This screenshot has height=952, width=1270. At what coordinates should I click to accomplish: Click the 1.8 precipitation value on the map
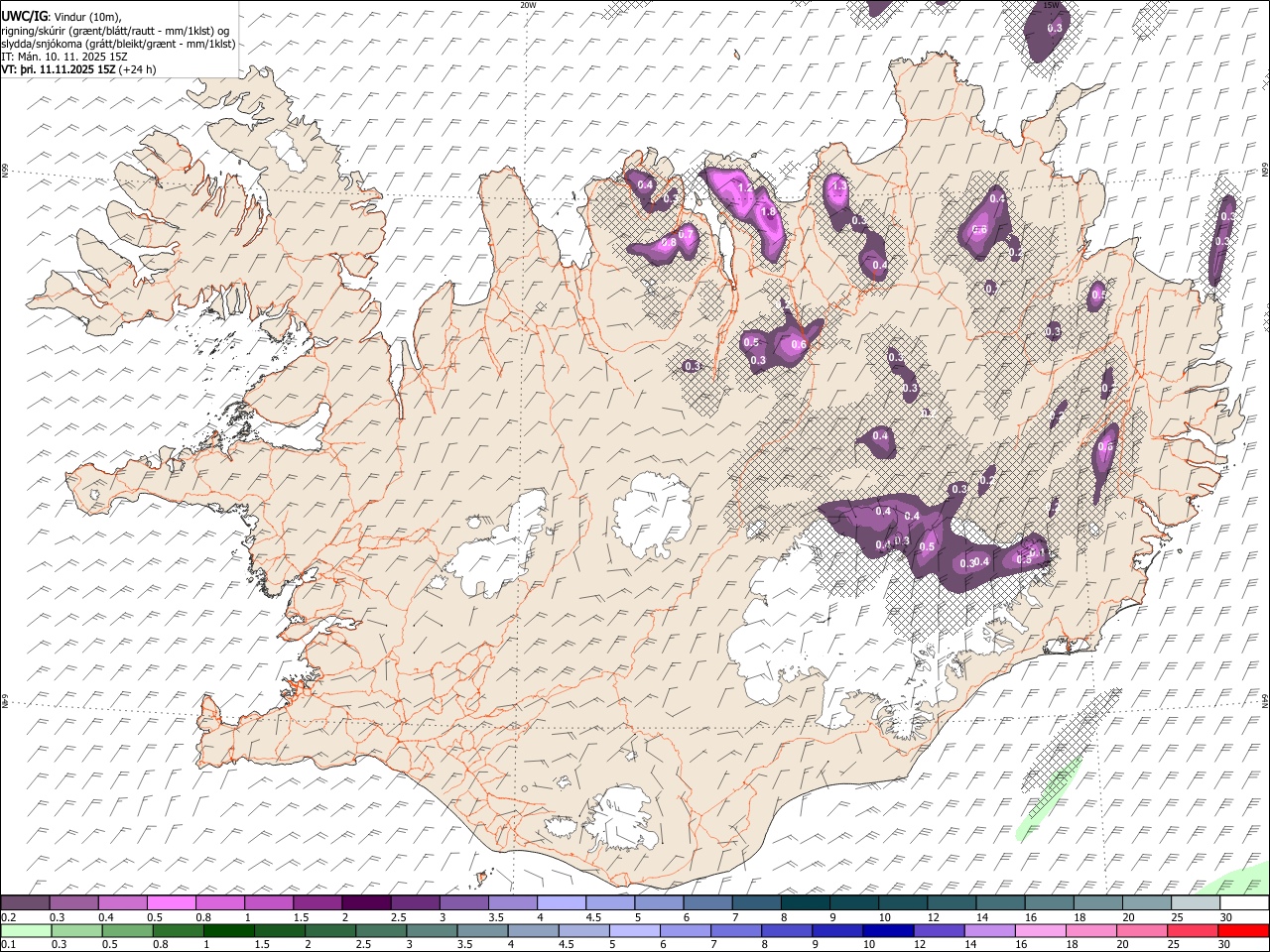click(x=767, y=211)
